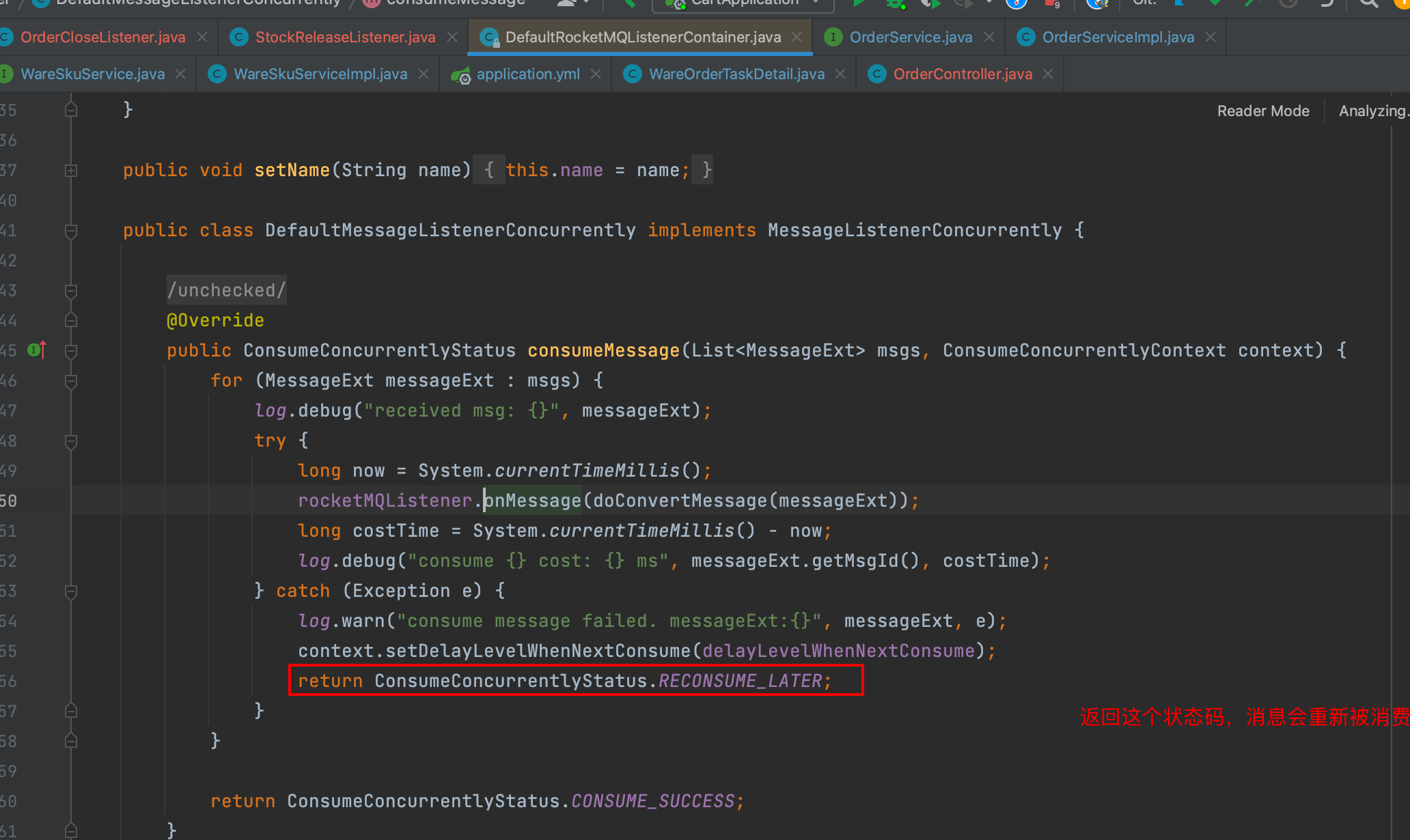The image size is (1410, 840).
Task: Open the CartApplication run configuration dropdown
Action: click(743, 3)
